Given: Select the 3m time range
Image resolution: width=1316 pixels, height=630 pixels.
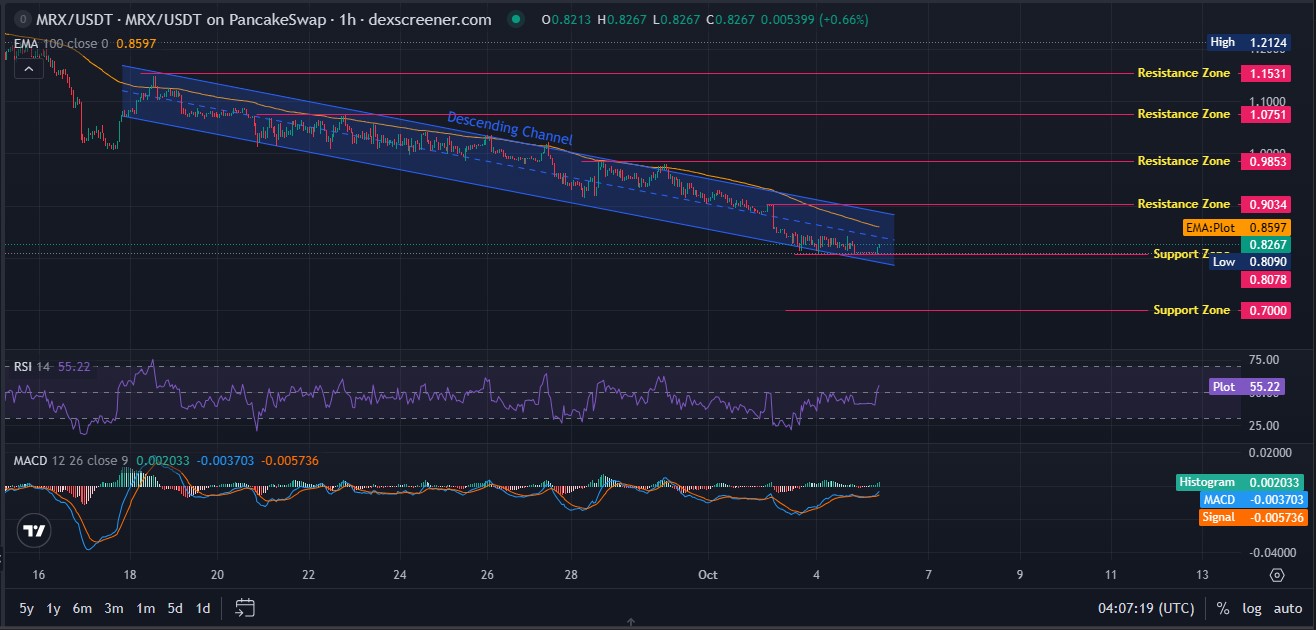Looking at the screenshot, I should coord(114,607).
